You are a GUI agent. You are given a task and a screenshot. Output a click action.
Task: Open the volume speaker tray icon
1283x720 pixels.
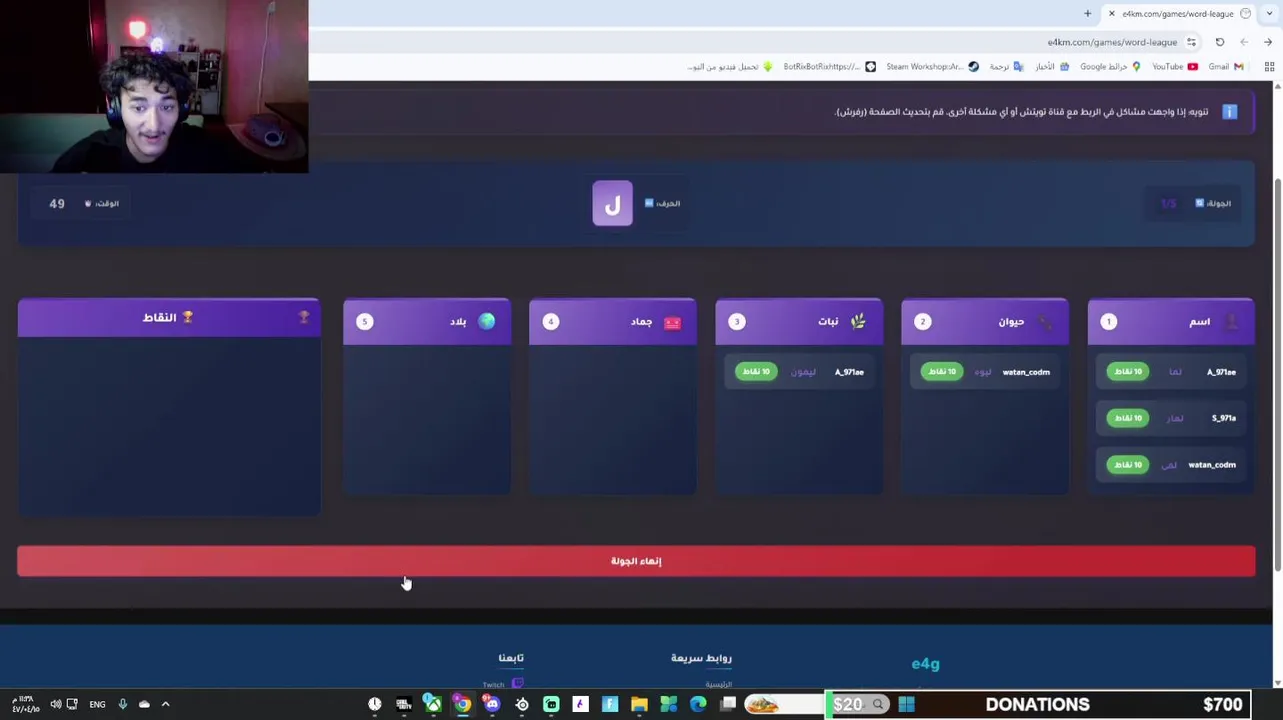point(56,704)
